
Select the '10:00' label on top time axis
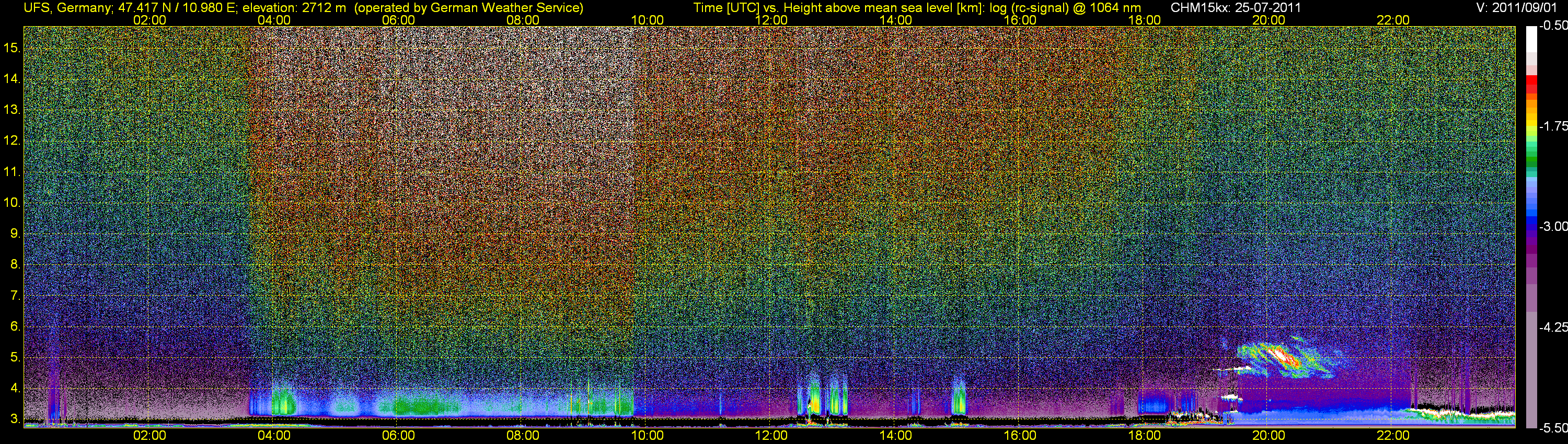pyautogui.click(x=647, y=20)
